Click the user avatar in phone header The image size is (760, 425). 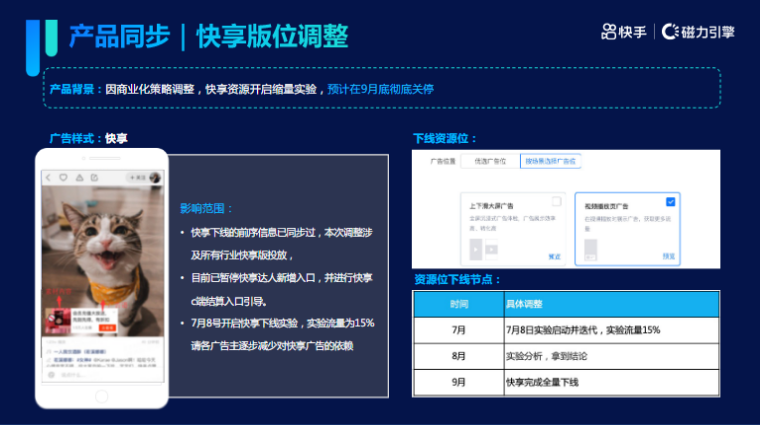[156, 177]
